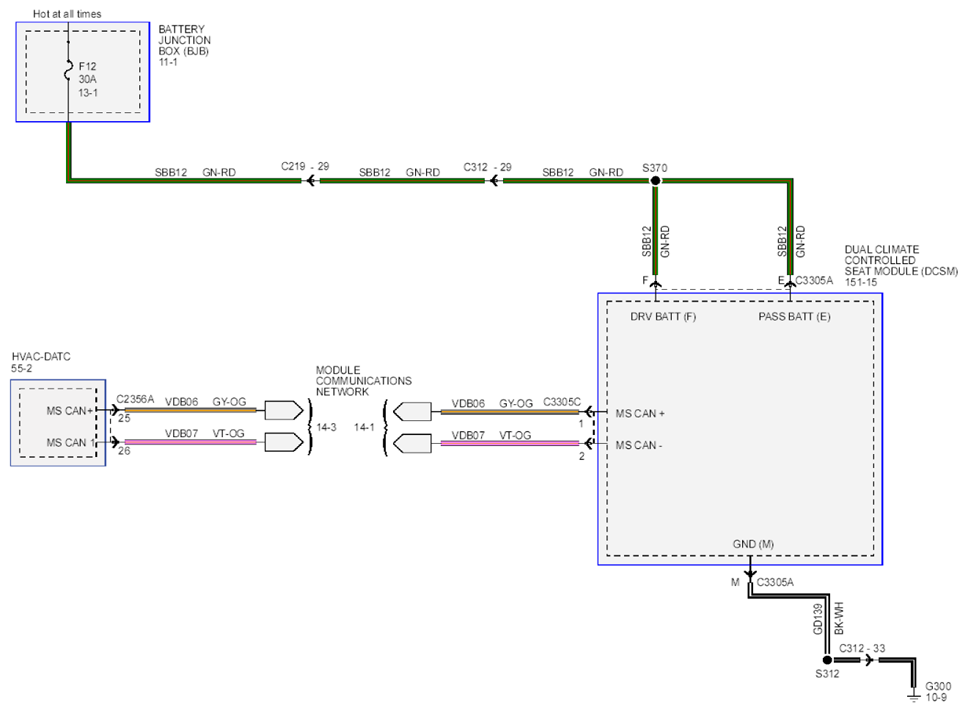Select the S312 splice label
The width and height of the screenshot is (967, 712).
827,674
